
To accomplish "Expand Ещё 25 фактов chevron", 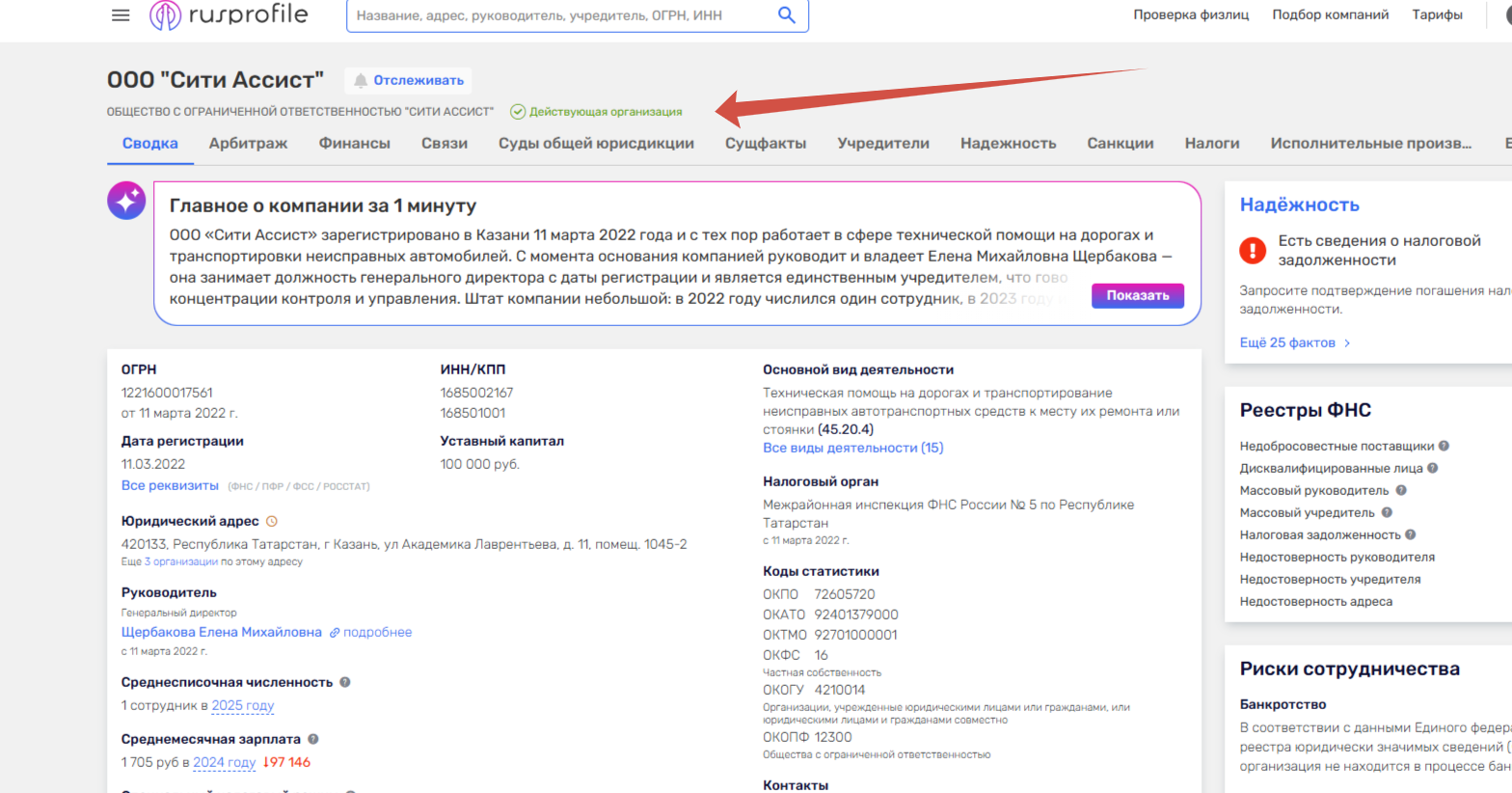I will [1347, 343].
